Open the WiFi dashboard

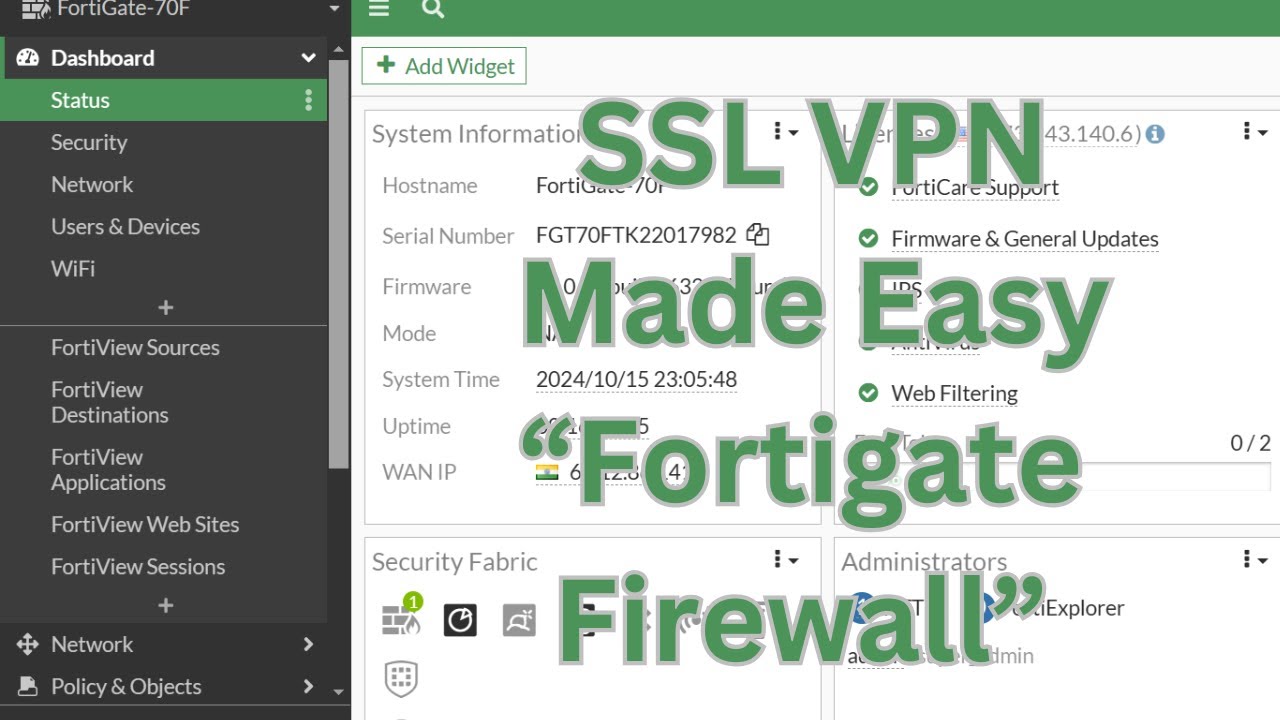click(x=73, y=268)
